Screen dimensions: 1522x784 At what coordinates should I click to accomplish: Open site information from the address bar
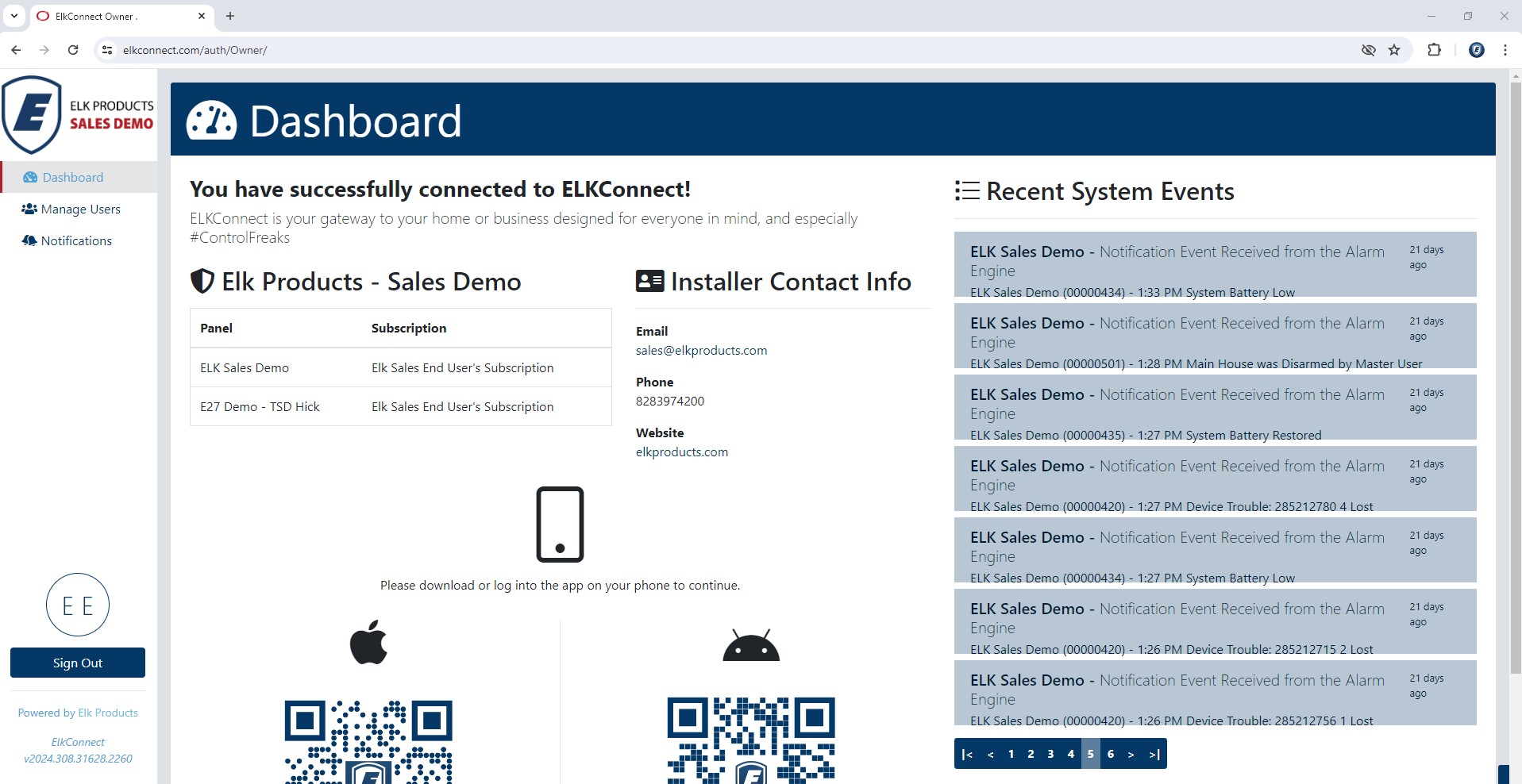click(x=106, y=49)
